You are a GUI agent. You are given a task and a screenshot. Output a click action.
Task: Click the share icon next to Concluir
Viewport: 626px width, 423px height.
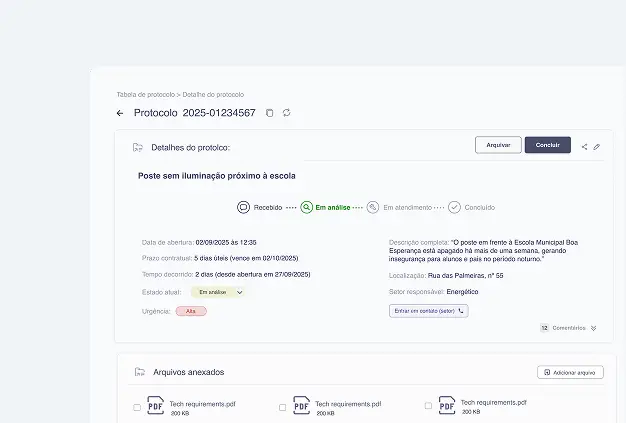(x=585, y=146)
